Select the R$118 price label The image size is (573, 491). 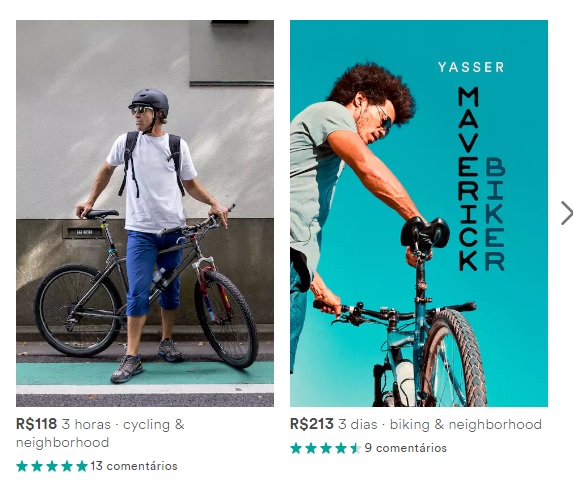(37, 424)
